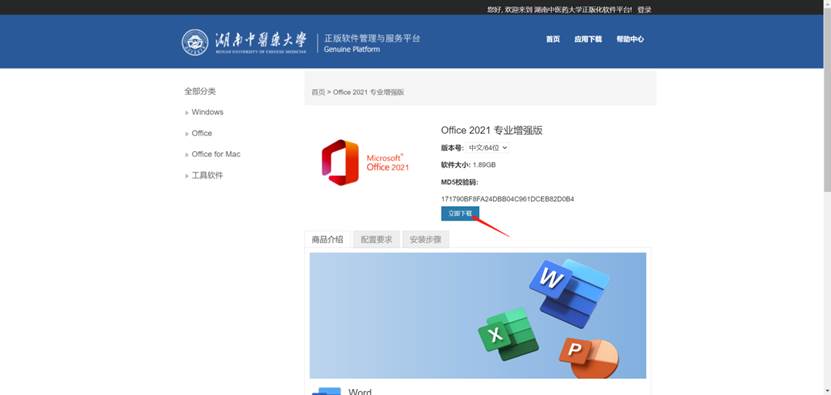This screenshot has width=831, height=395.
Task: Select the Windows category in sidebar
Action: [207, 112]
